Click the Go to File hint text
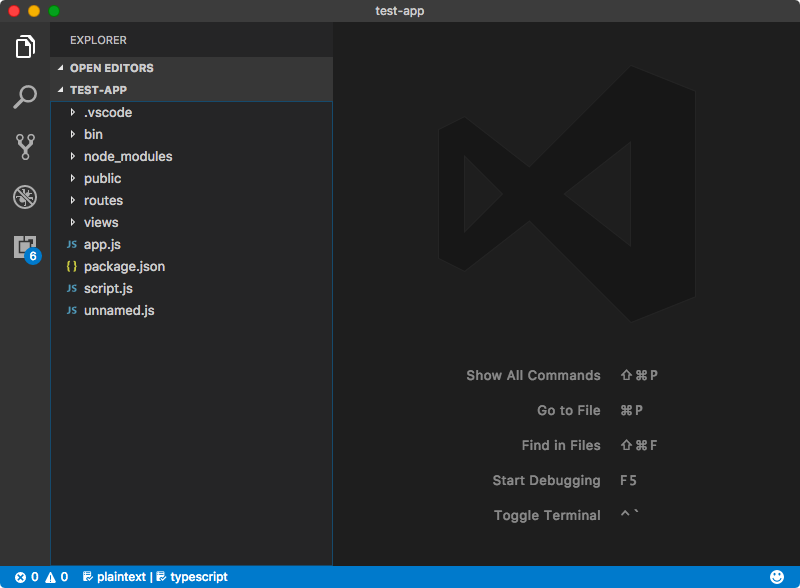Viewport: 800px width, 588px height. [x=568, y=410]
